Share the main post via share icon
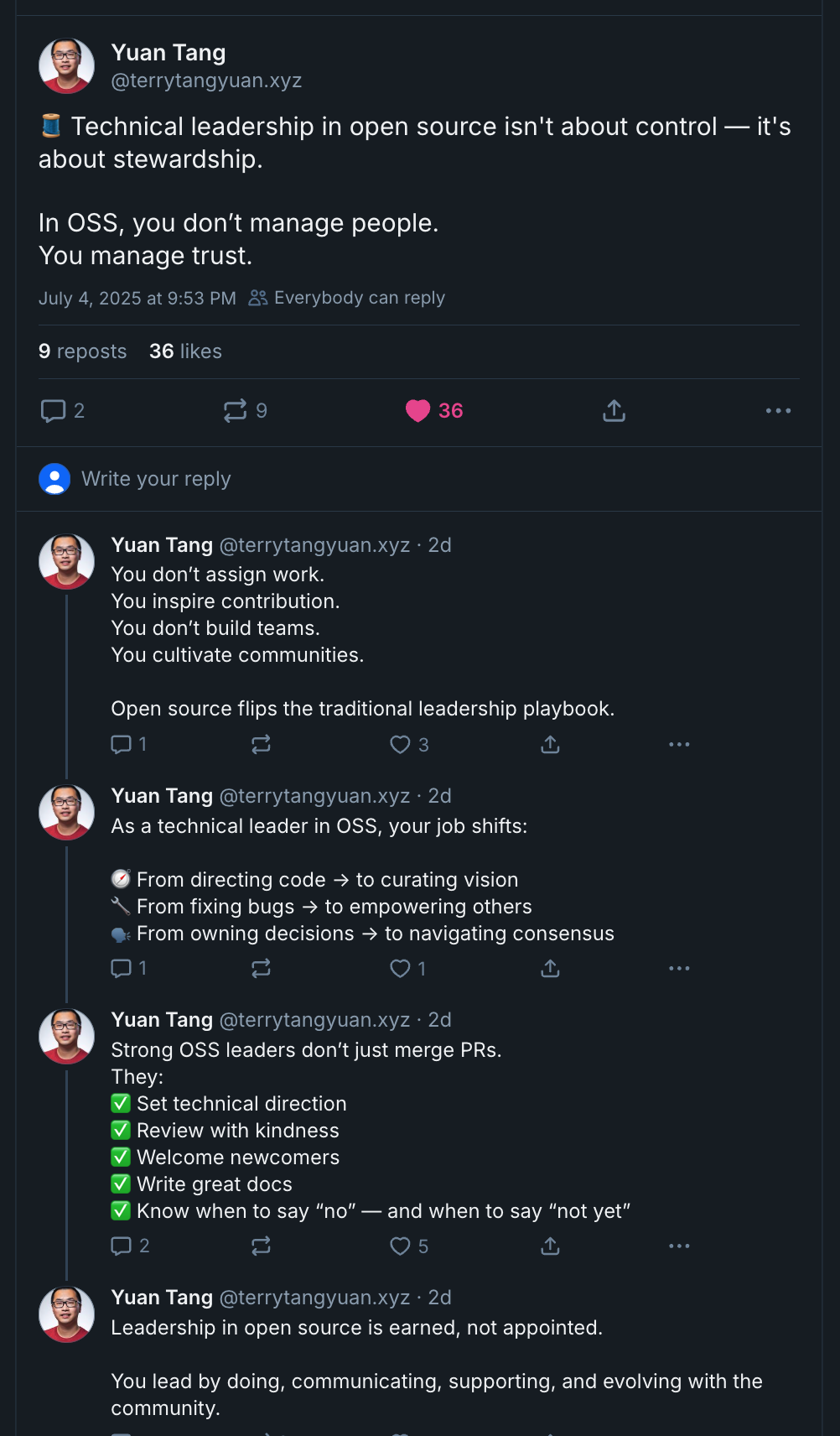840x1436 pixels. pos(614,410)
